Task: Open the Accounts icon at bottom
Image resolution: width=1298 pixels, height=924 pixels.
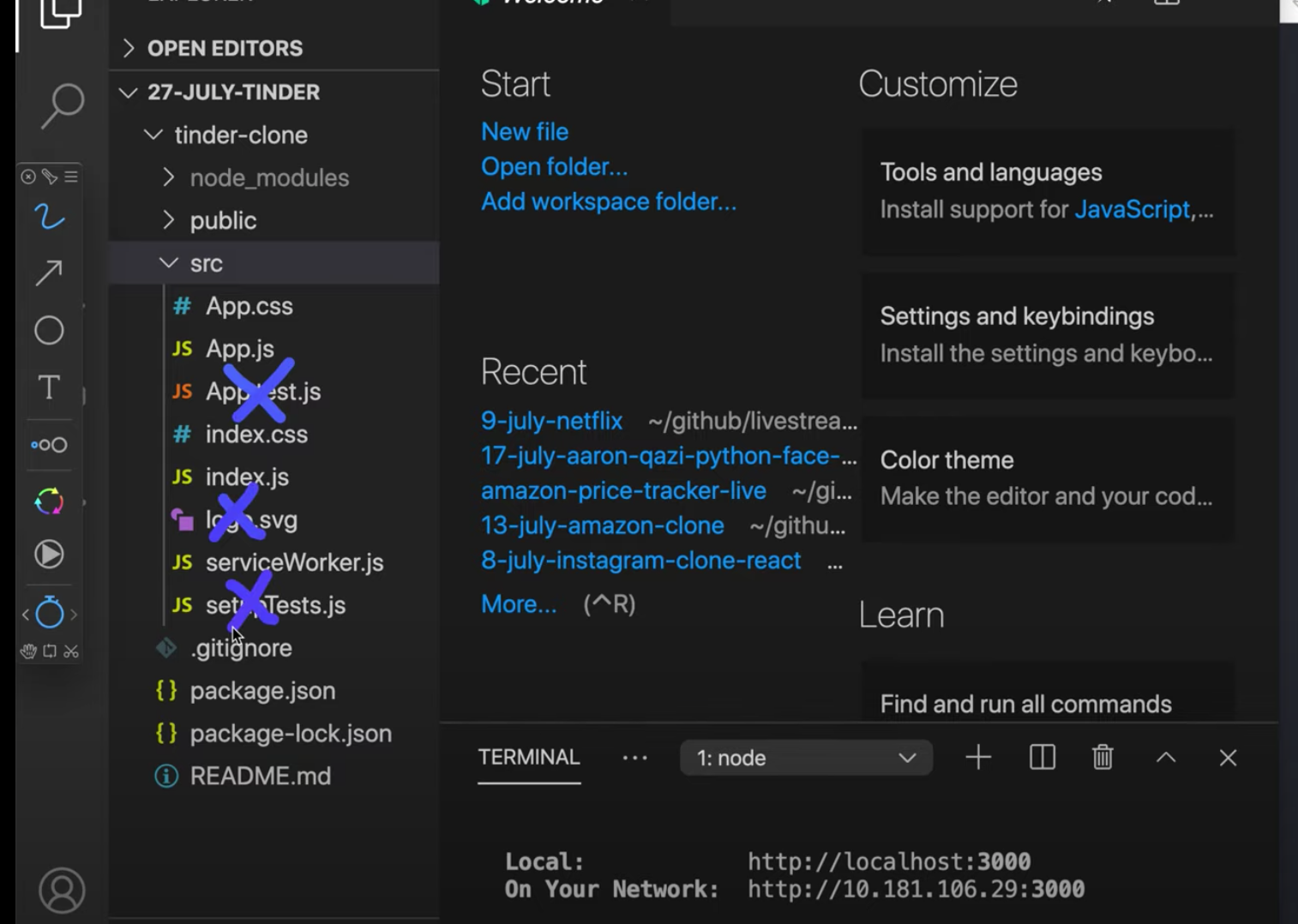Action: 62,891
